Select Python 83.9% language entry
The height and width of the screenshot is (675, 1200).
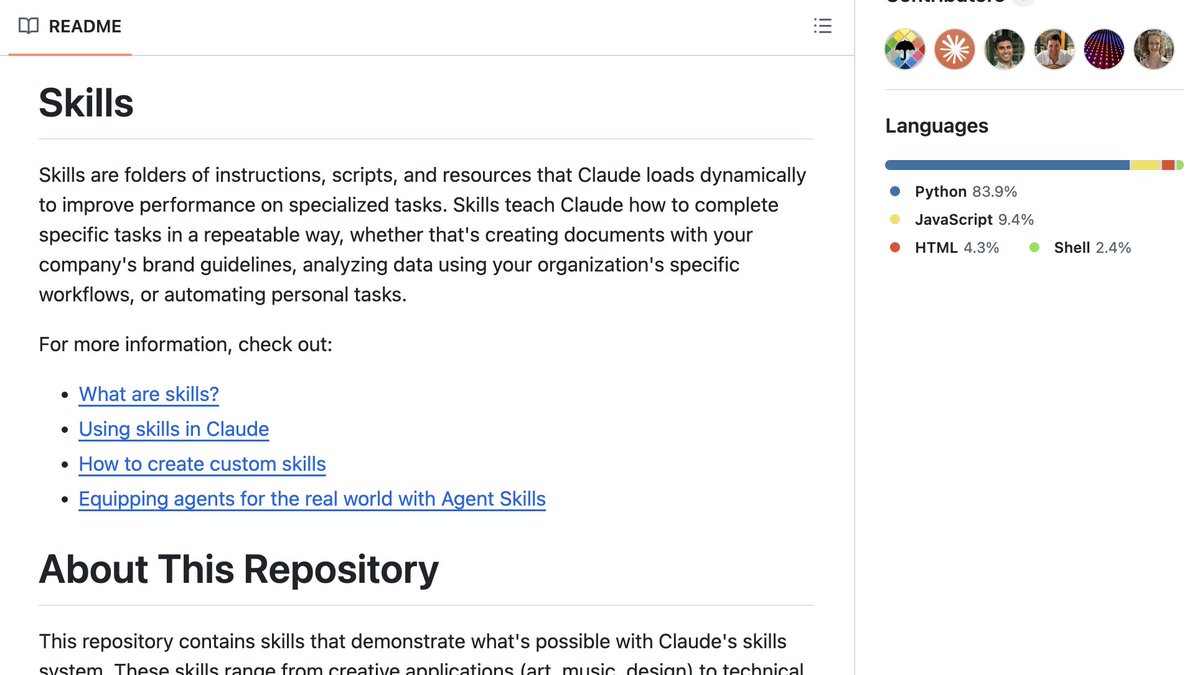pyautogui.click(x=953, y=191)
